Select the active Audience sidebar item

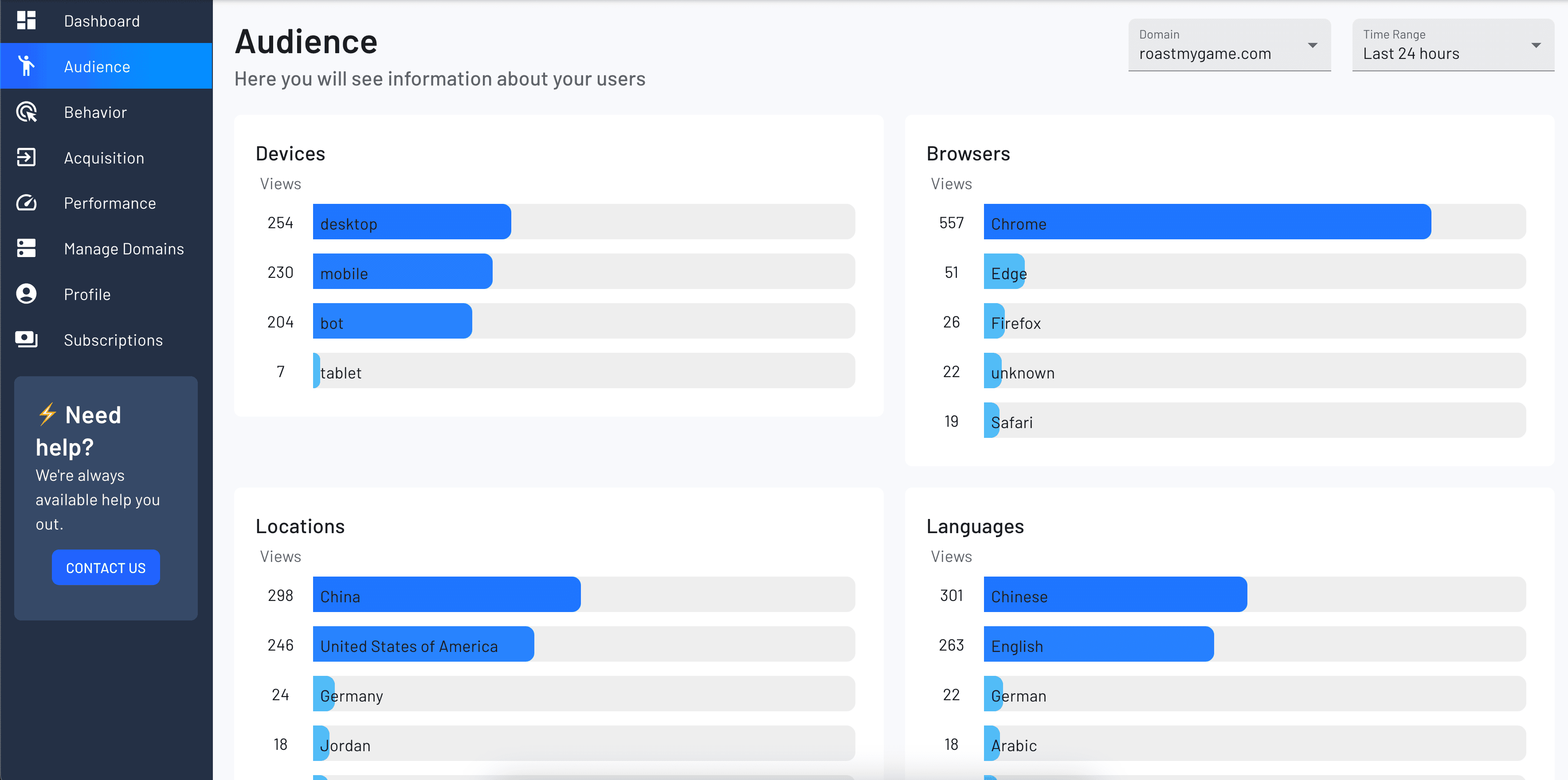tap(106, 66)
